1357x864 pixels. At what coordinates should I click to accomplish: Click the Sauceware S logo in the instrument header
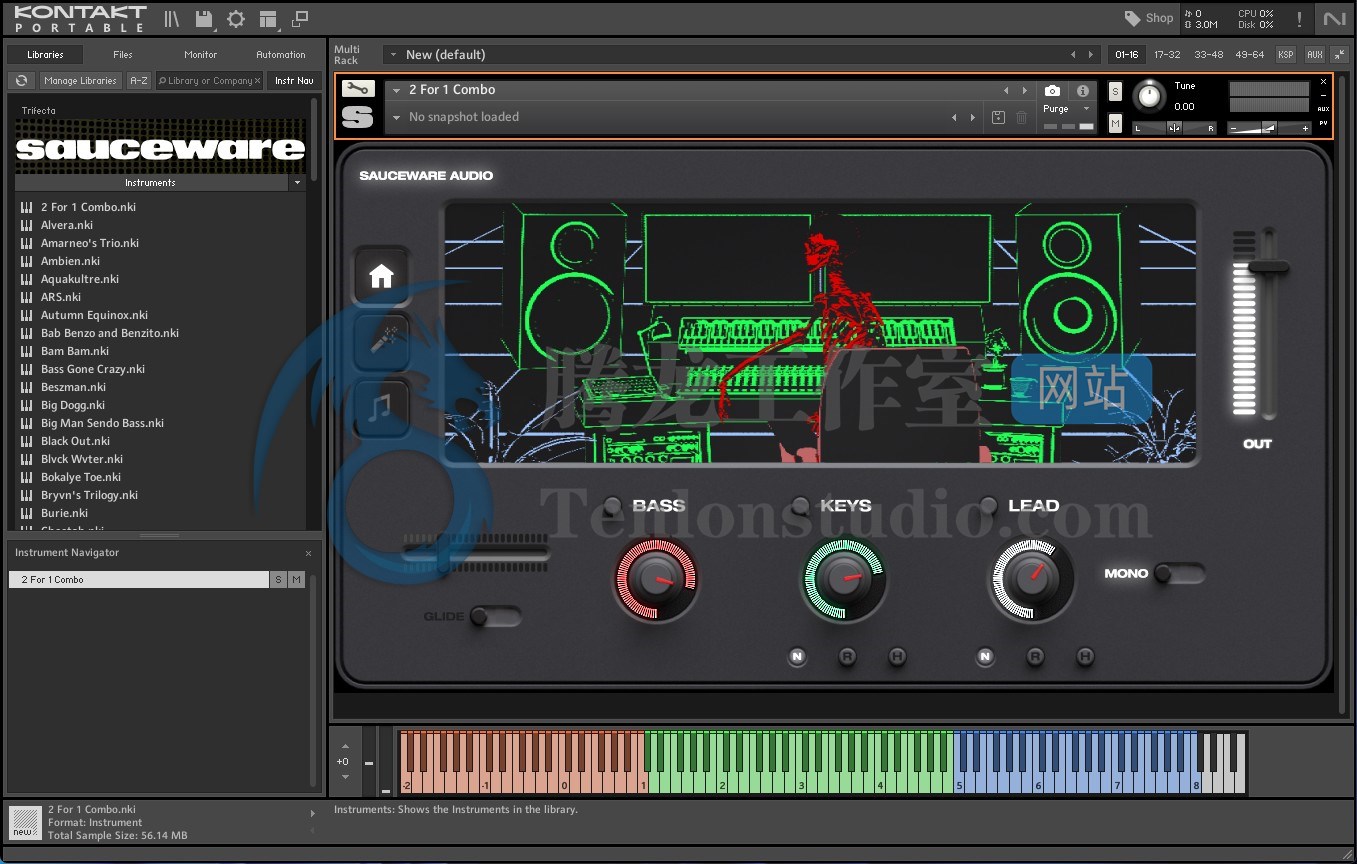pos(358,117)
